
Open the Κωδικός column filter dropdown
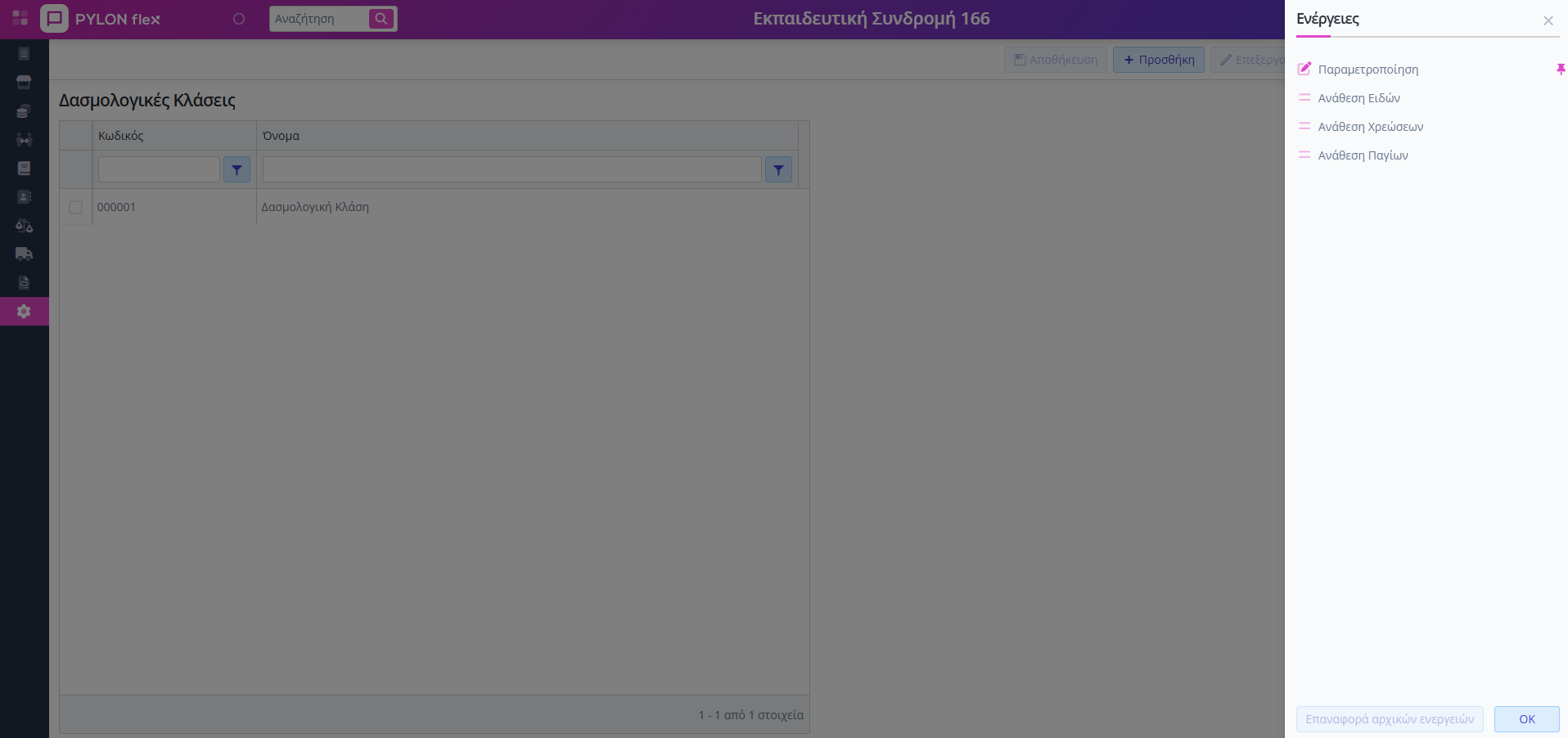(x=237, y=170)
